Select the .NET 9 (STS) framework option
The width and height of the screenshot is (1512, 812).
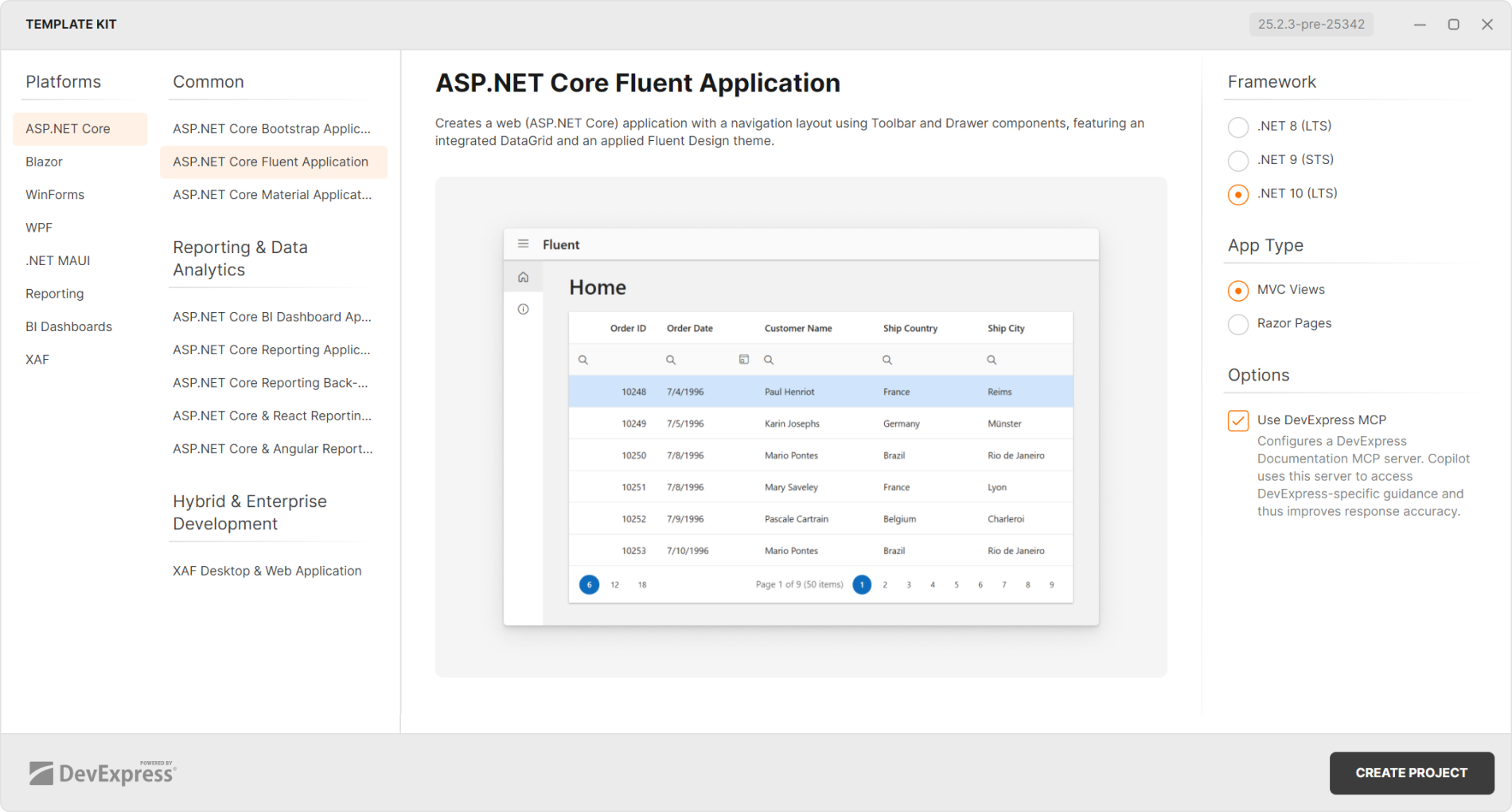point(1238,161)
